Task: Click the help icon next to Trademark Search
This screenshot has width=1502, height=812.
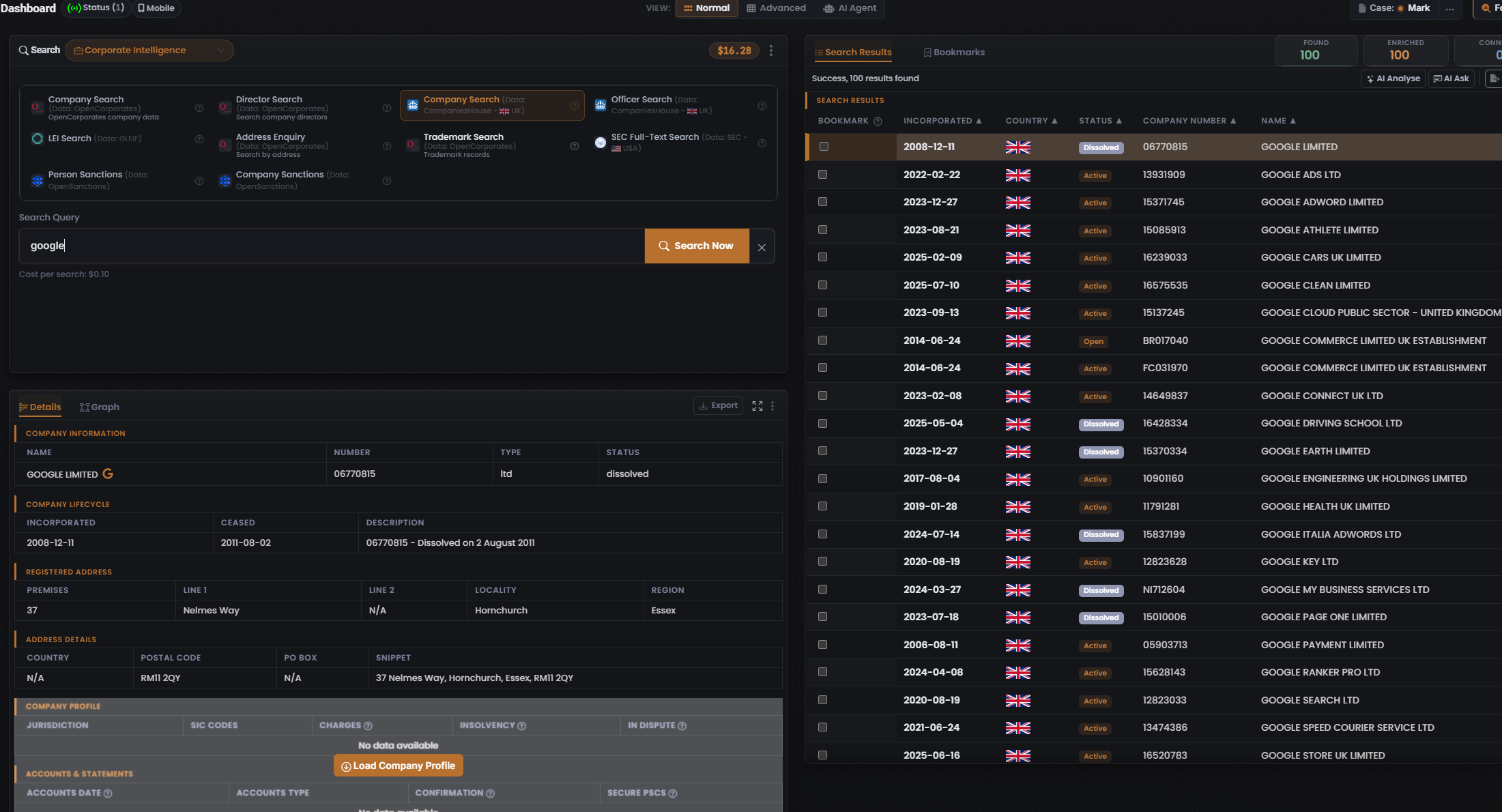Action: point(575,146)
